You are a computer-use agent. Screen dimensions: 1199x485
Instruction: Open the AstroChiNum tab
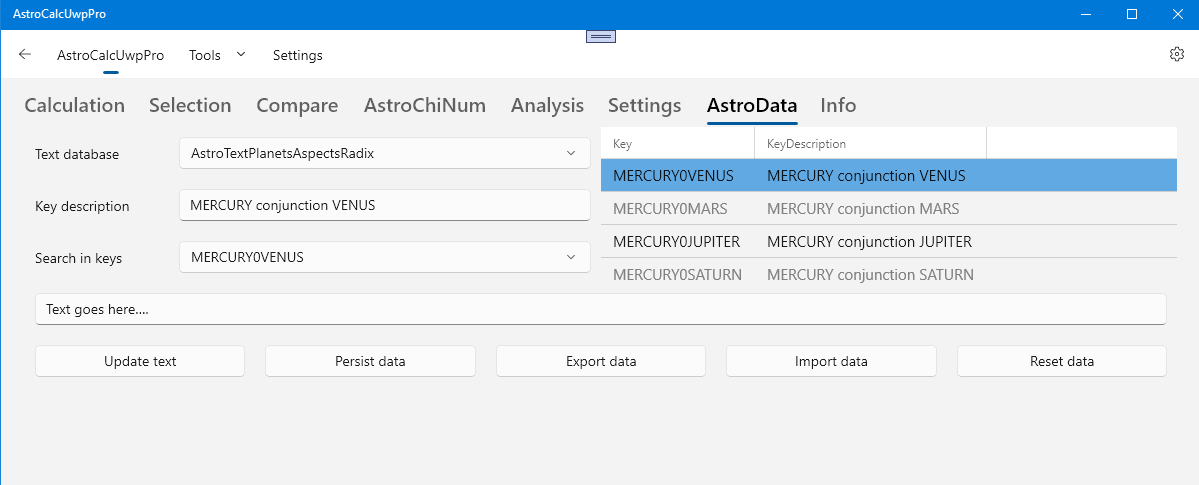(x=425, y=105)
